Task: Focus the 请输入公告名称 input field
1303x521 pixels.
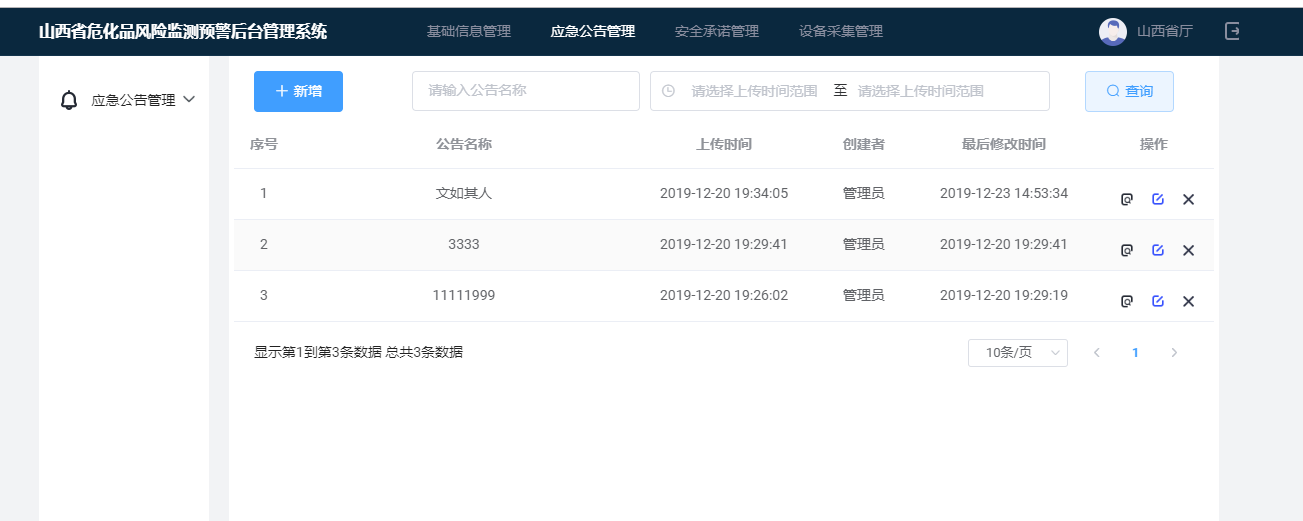Action: coord(526,91)
